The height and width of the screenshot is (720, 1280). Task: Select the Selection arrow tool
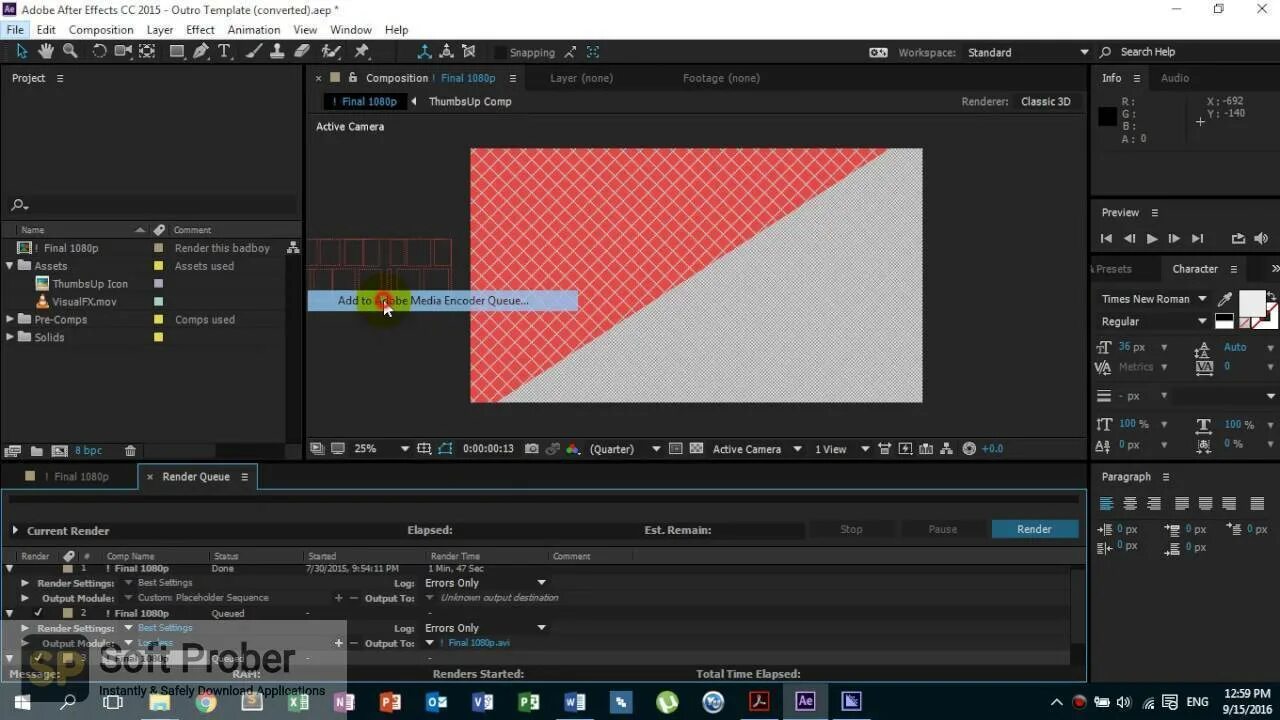[22, 51]
